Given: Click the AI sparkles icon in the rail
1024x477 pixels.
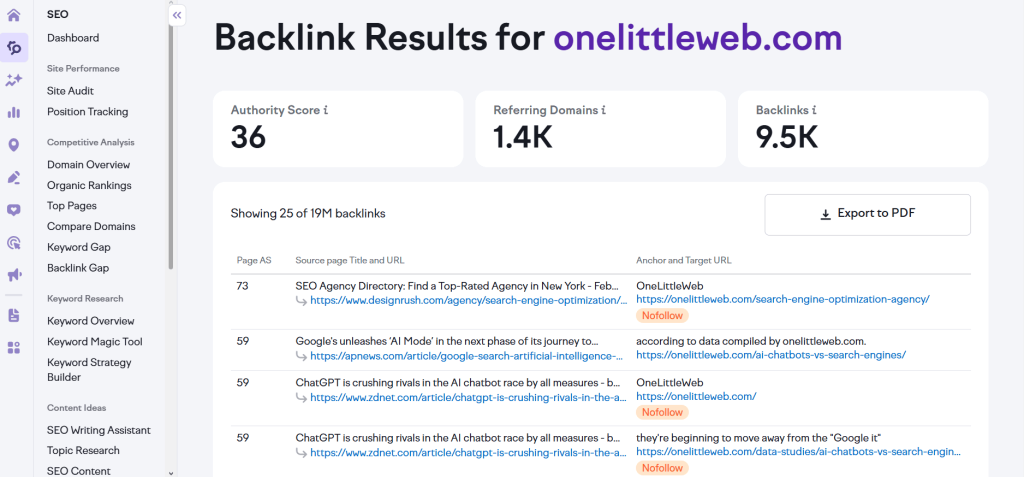Looking at the screenshot, I should tap(14, 80).
